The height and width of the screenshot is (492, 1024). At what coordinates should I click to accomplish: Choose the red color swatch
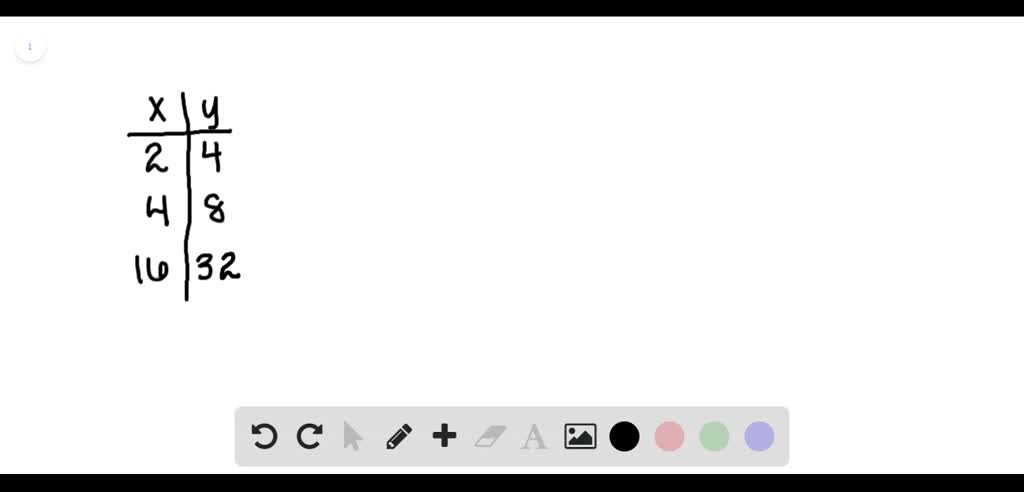669,436
